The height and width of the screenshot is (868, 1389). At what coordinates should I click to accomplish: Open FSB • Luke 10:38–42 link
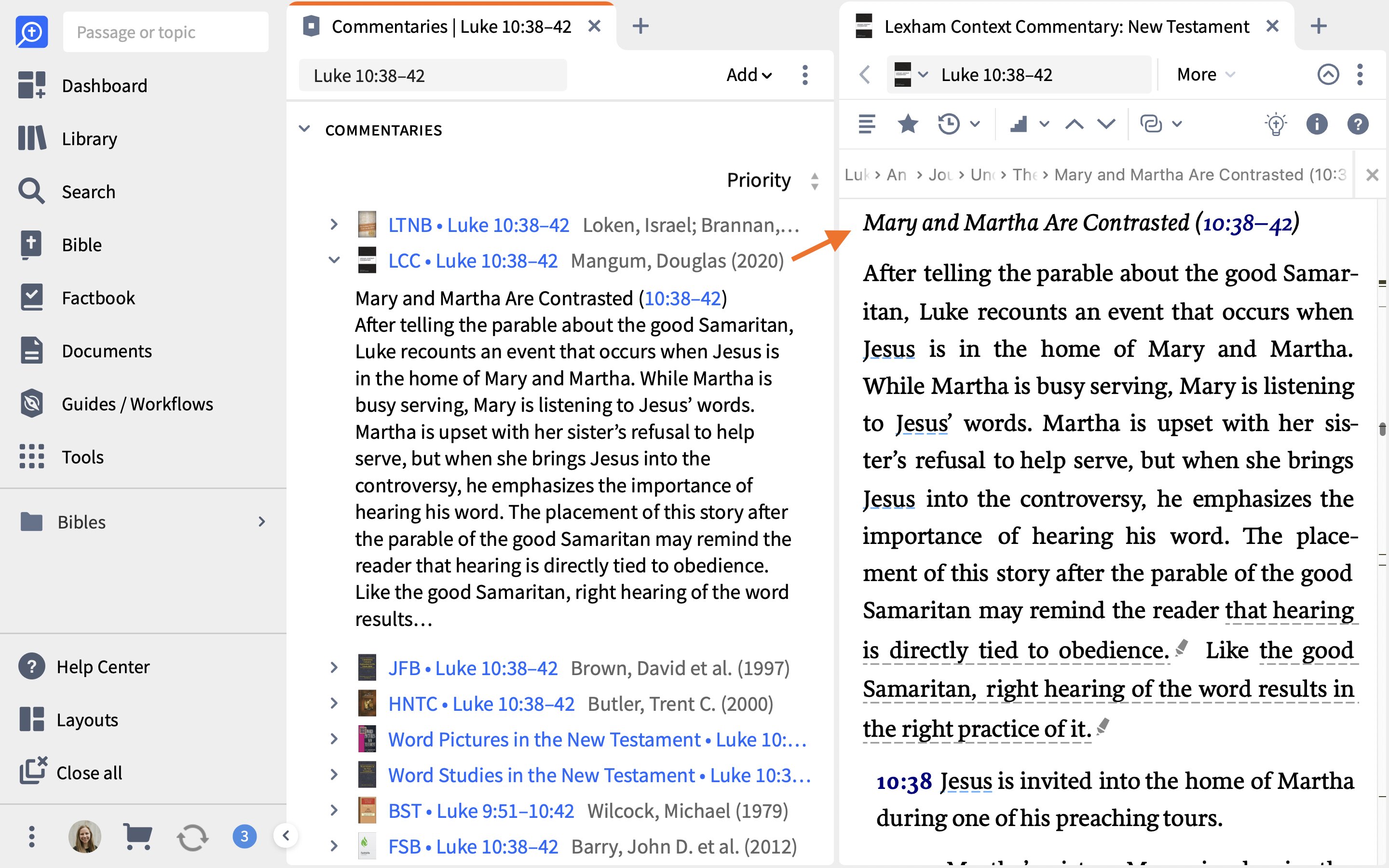coord(474,846)
